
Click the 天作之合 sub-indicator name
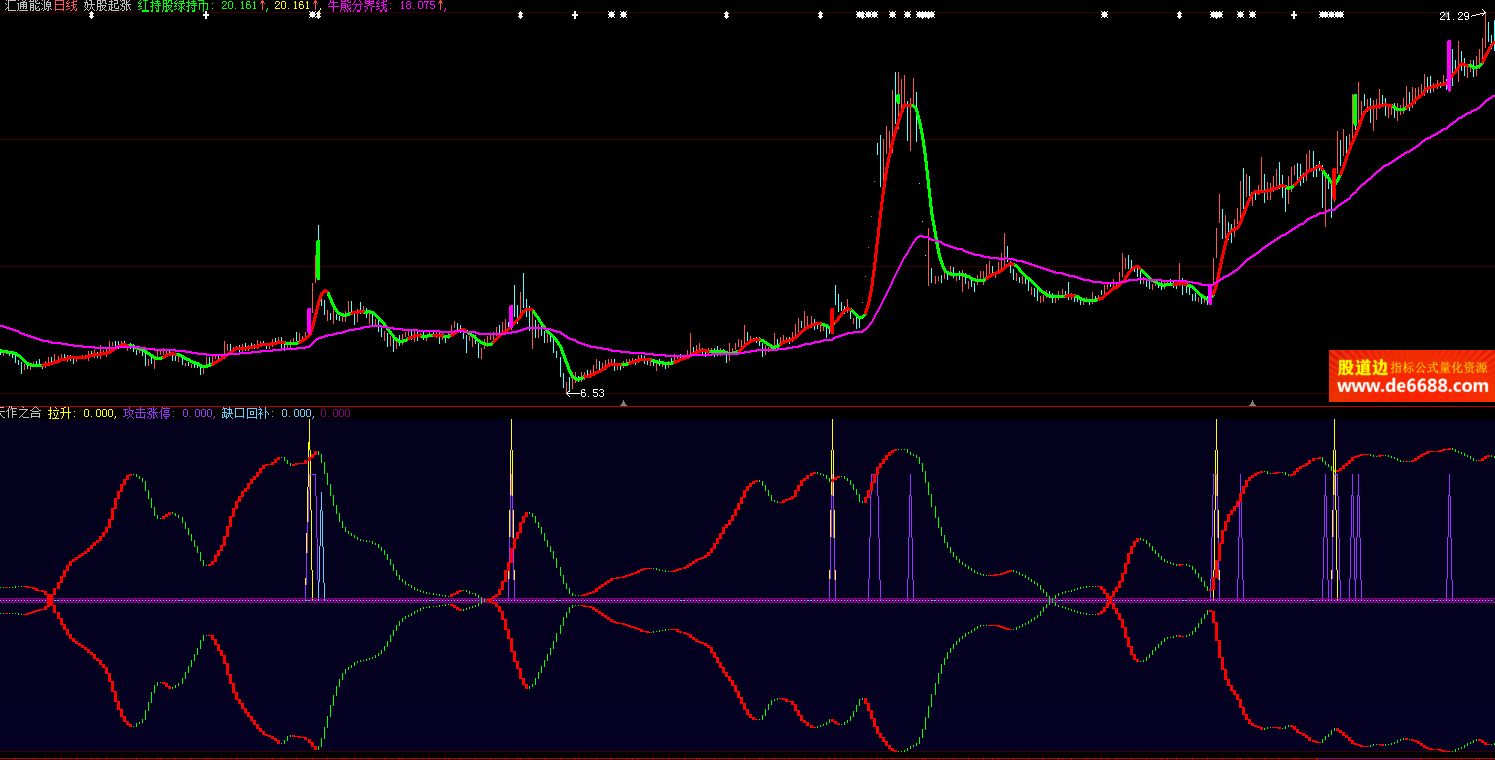click(x=20, y=413)
